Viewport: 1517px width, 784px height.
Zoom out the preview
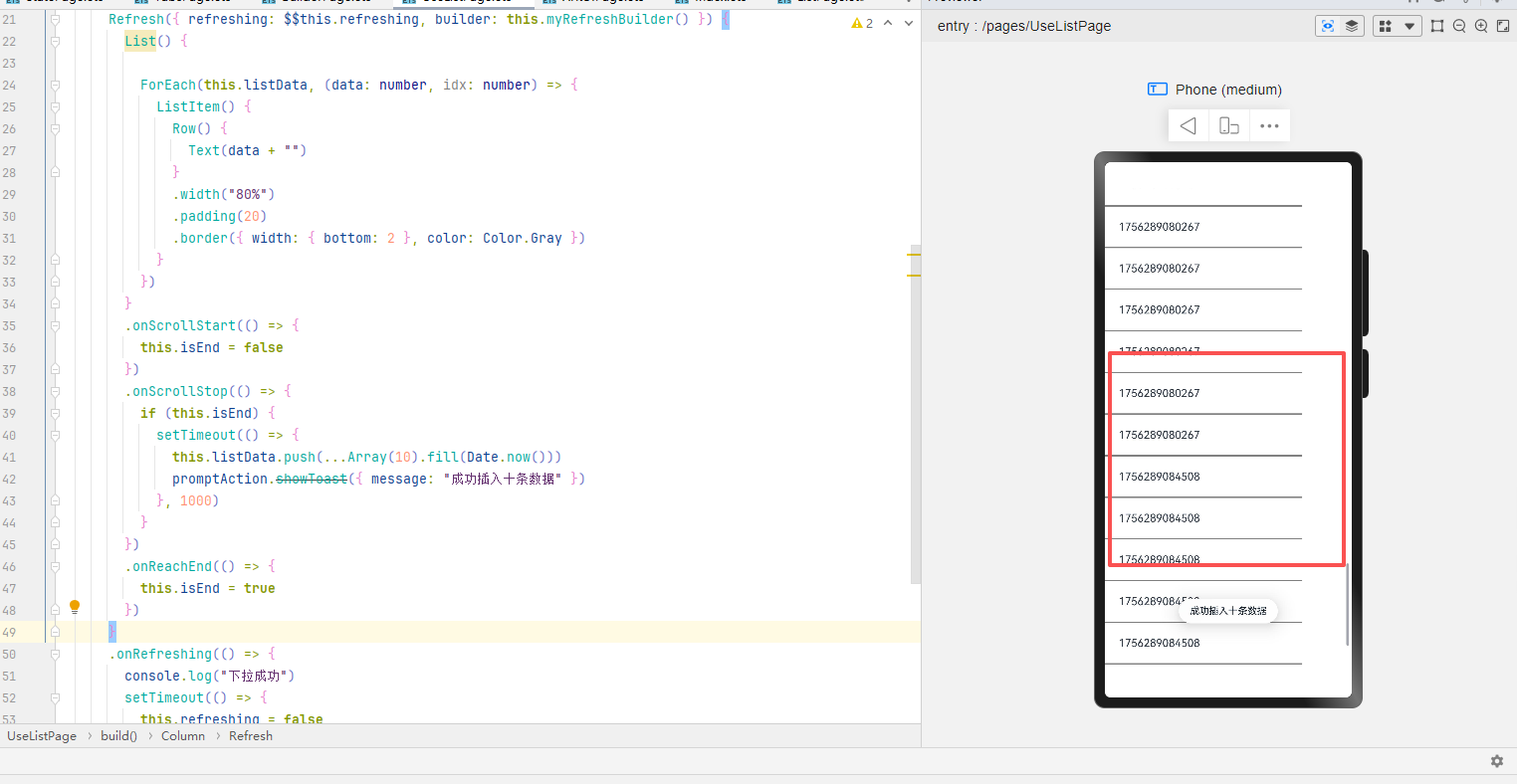pyautogui.click(x=1459, y=26)
